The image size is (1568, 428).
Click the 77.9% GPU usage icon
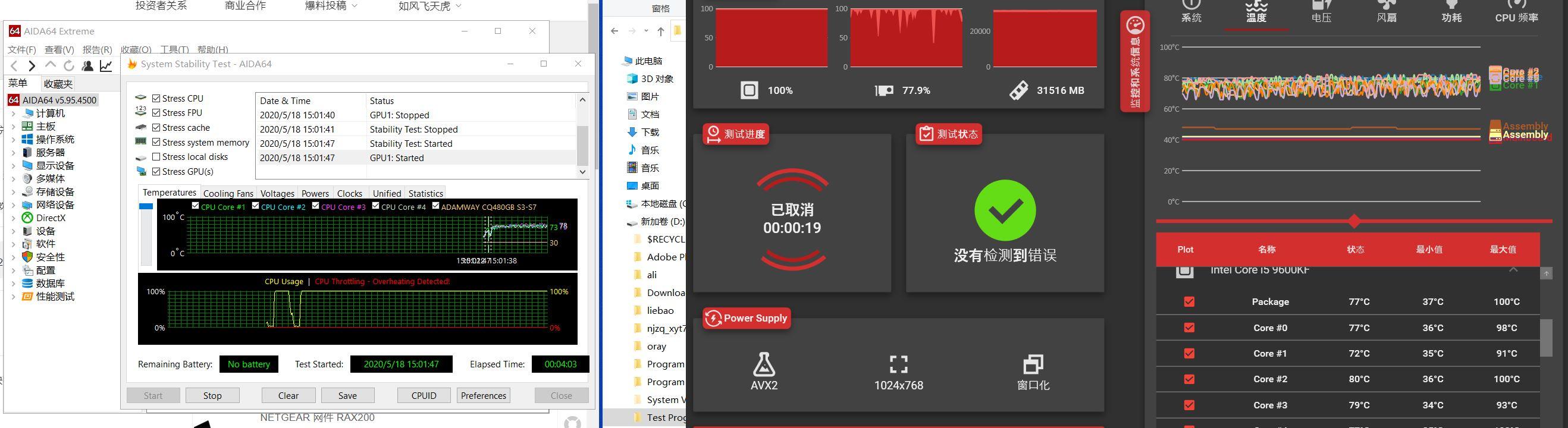[884, 90]
